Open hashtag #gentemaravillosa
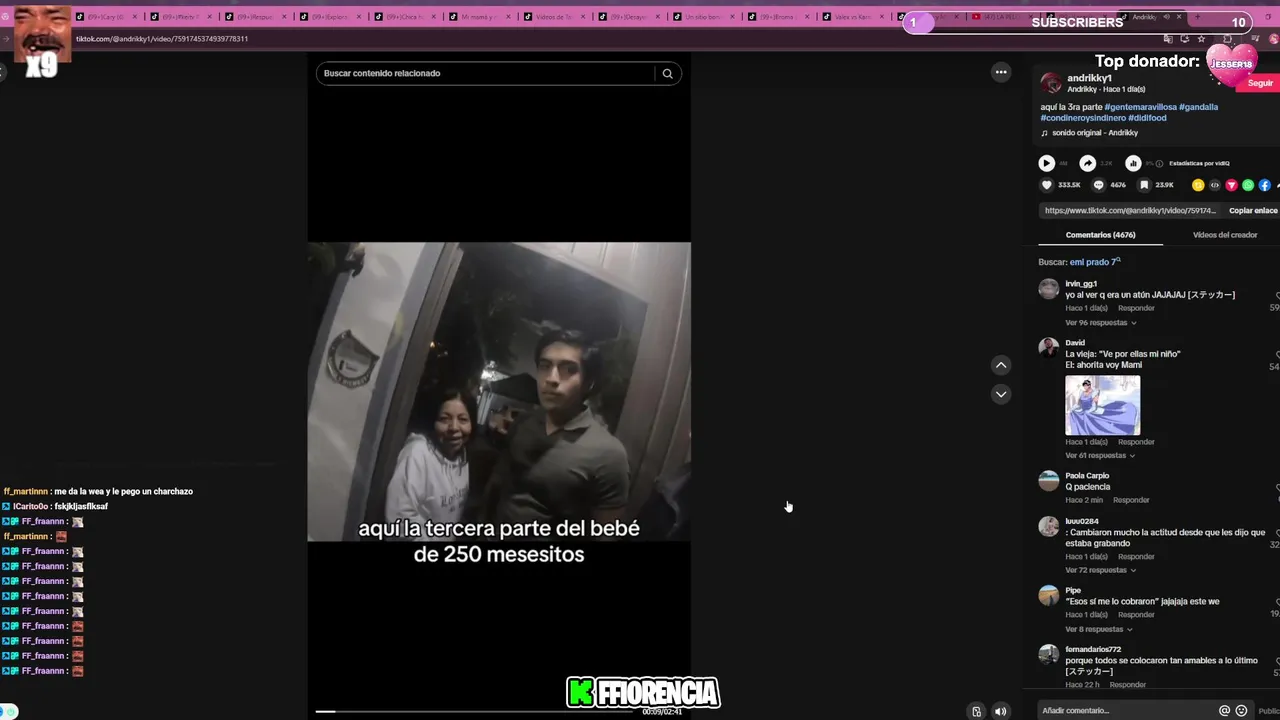Screen dimensions: 1280x720 pyautogui.click(x=1140, y=107)
